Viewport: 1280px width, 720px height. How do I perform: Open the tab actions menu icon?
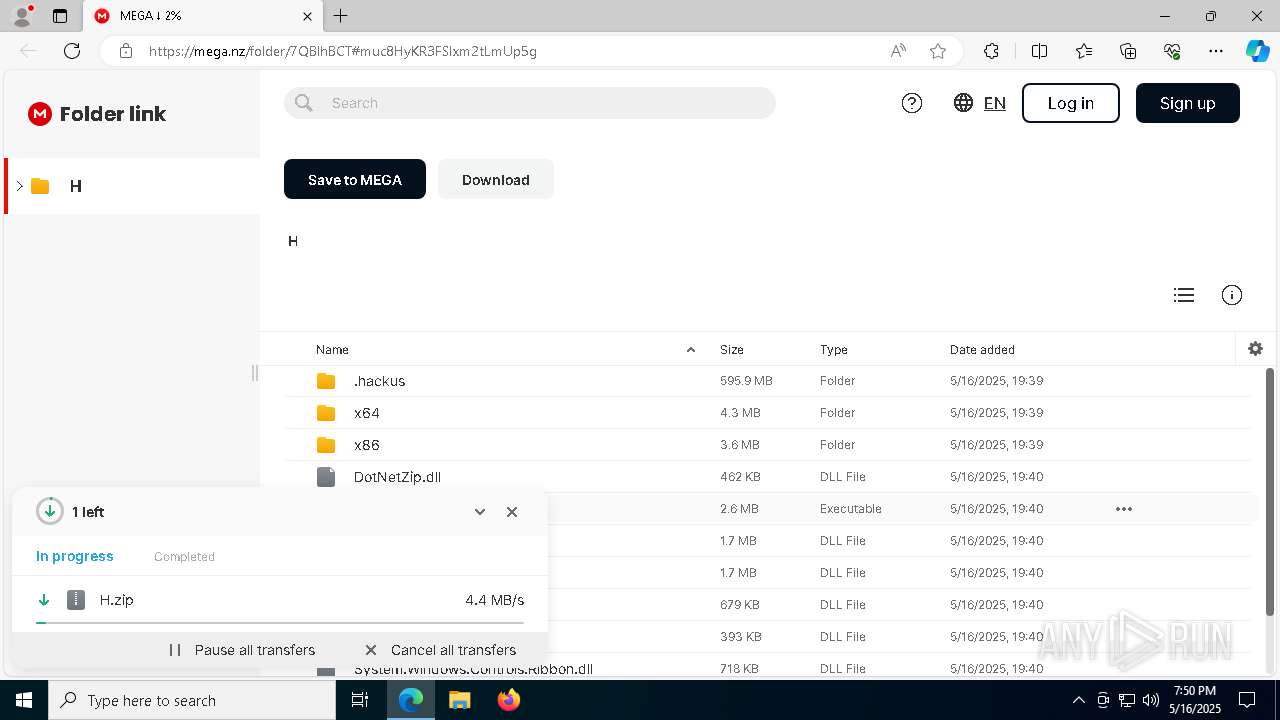[x=60, y=16]
